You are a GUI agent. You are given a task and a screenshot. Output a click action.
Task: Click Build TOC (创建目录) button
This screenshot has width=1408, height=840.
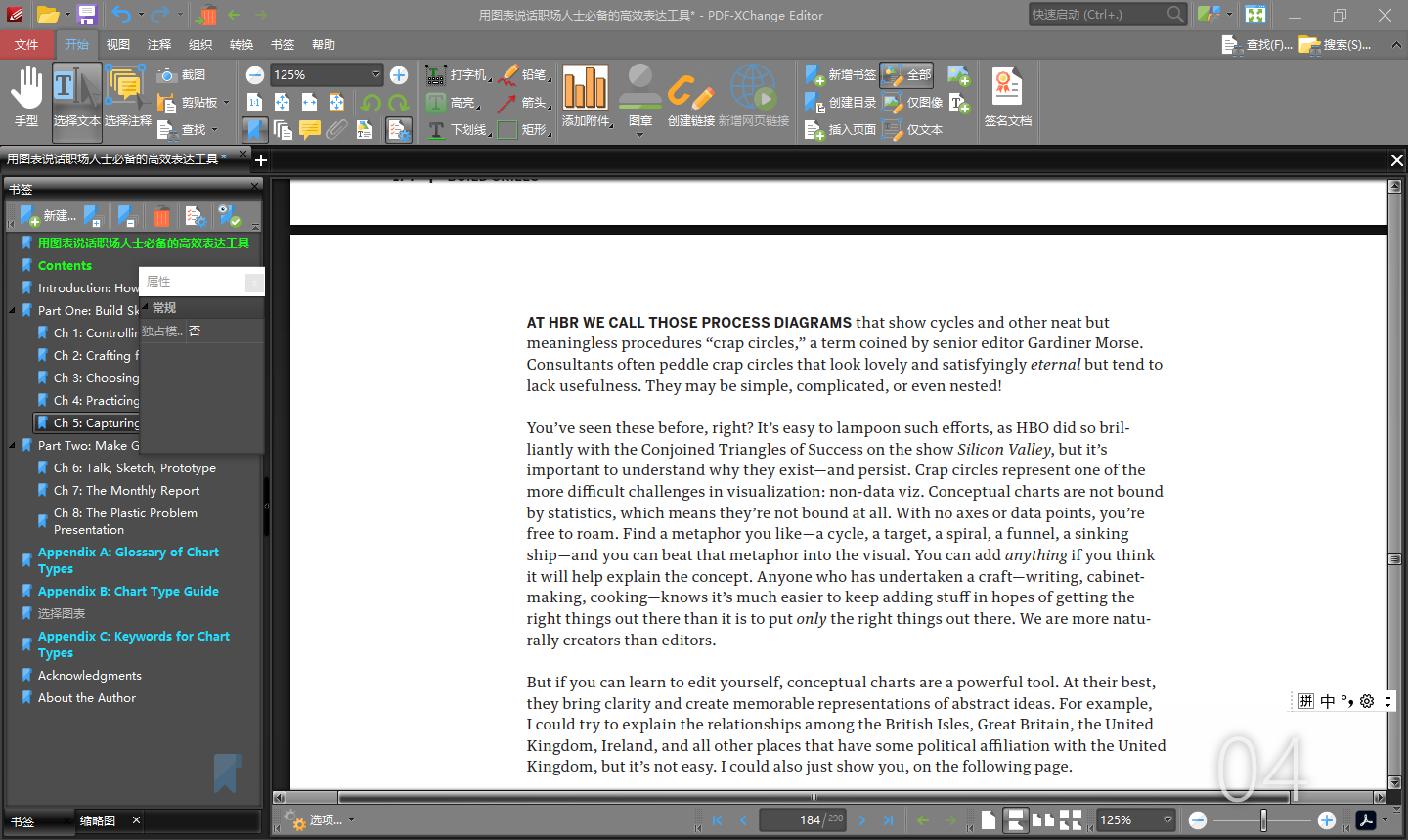tap(841, 103)
